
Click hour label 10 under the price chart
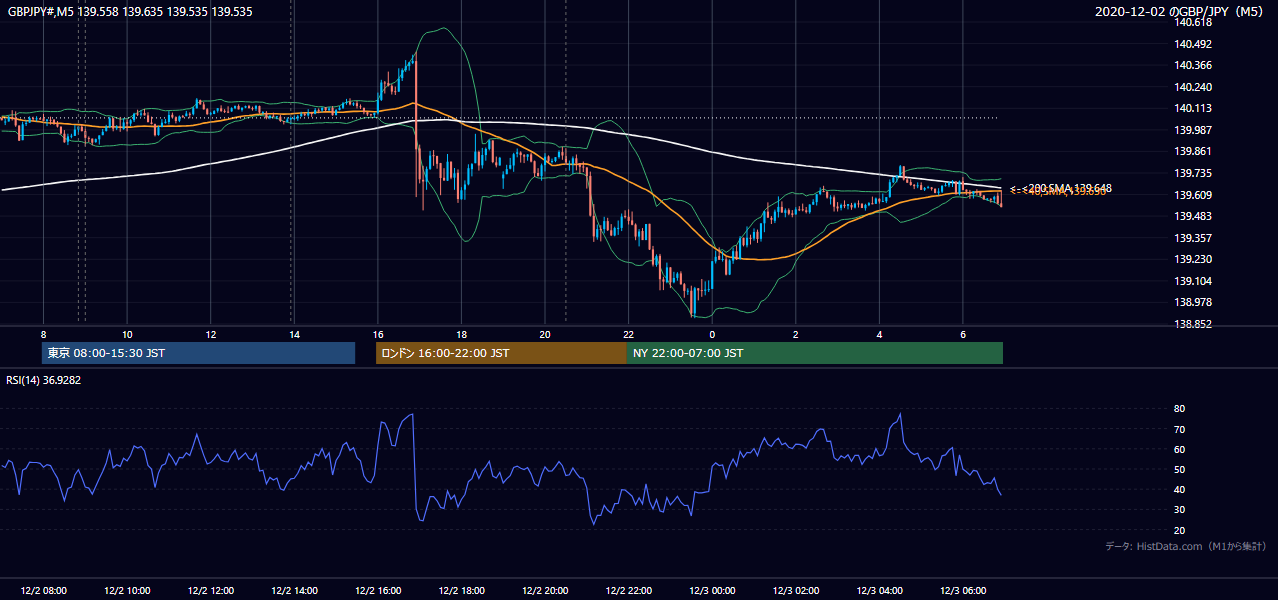click(127, 334)
